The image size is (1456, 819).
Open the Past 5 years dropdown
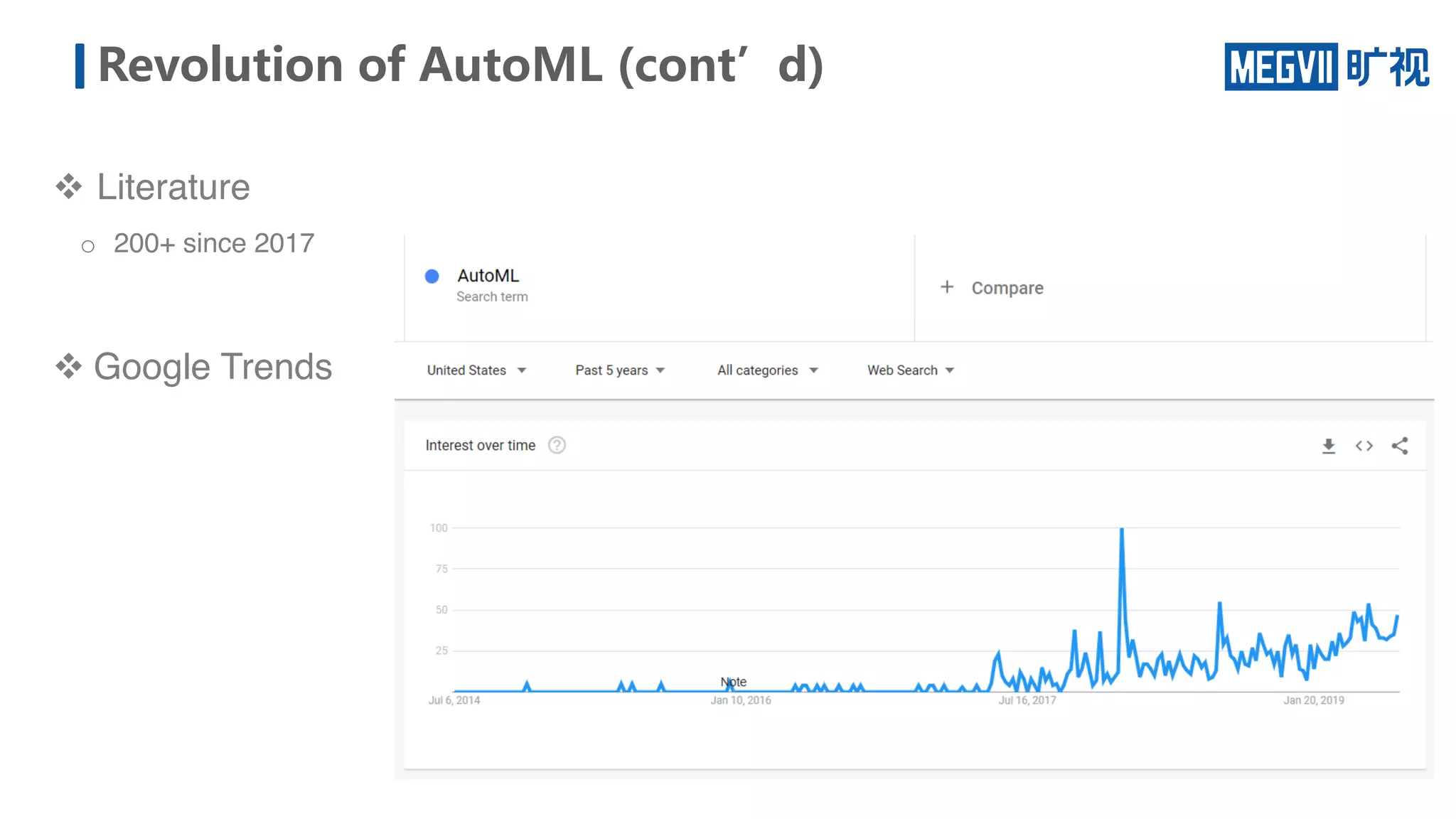coord(619,370)
